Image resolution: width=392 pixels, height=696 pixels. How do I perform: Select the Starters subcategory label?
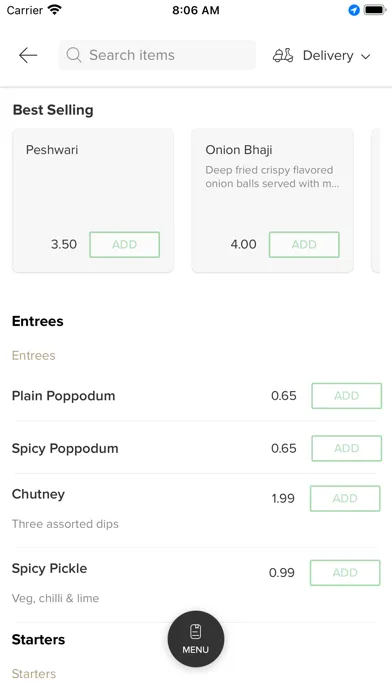pyautogui.click(x=34, y=674)
